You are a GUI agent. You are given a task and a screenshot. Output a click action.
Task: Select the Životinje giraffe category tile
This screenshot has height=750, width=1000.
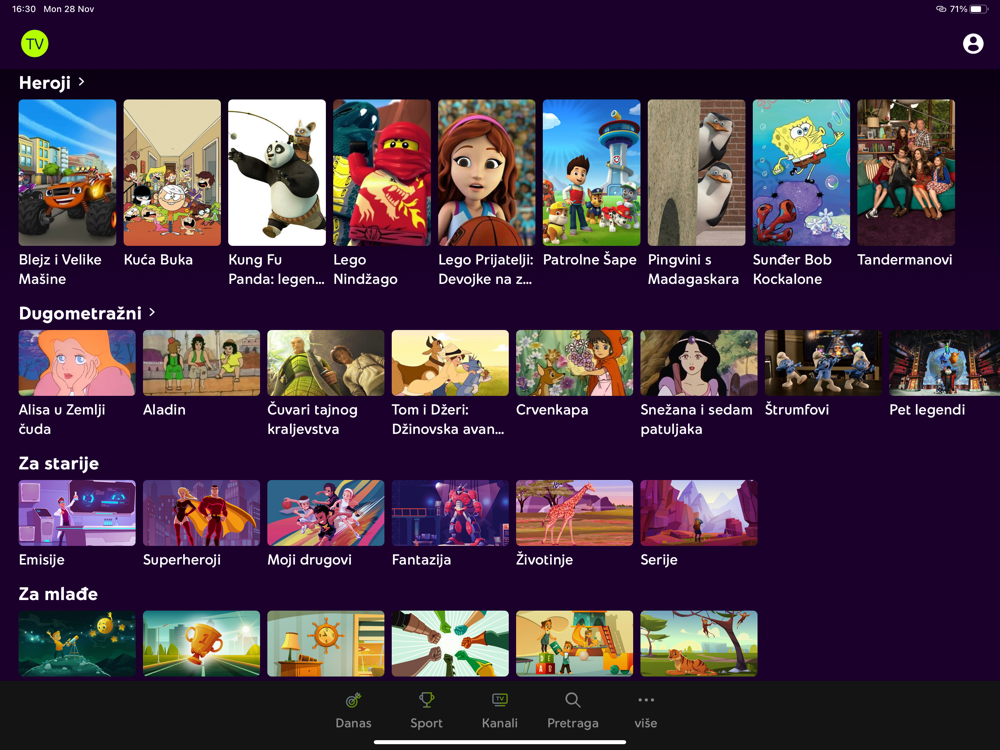tap(575, 513)
